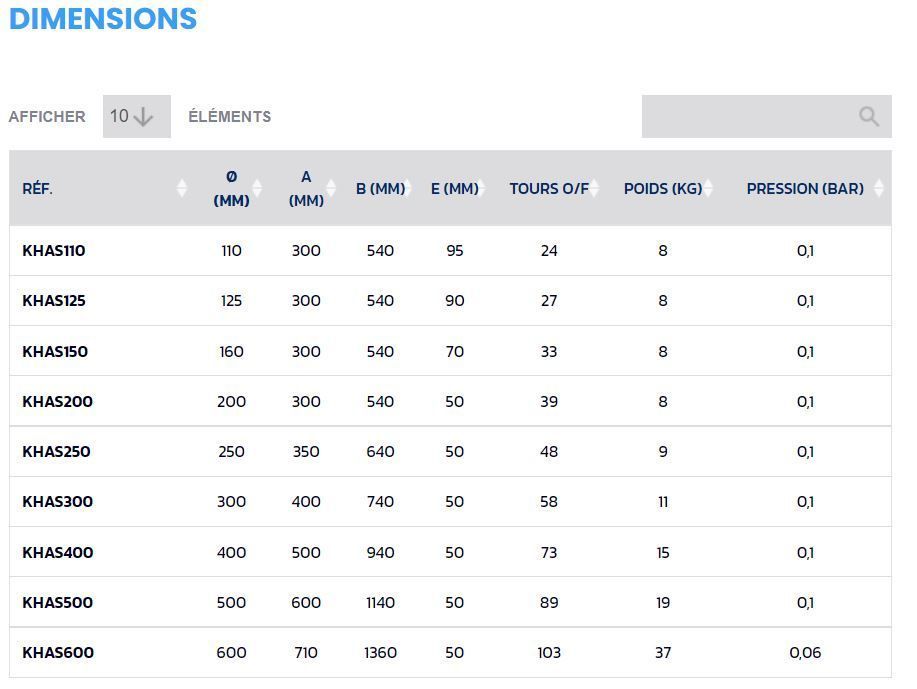Open the Afficher 10 elements dropdown
917x689 pixels.
136,117
